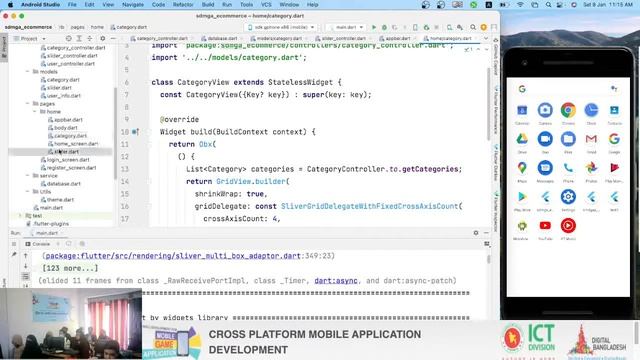This screenshot has height=360, width=640.
Task: Open YouTube app in the emulator
Action: (x=545, y=226)
